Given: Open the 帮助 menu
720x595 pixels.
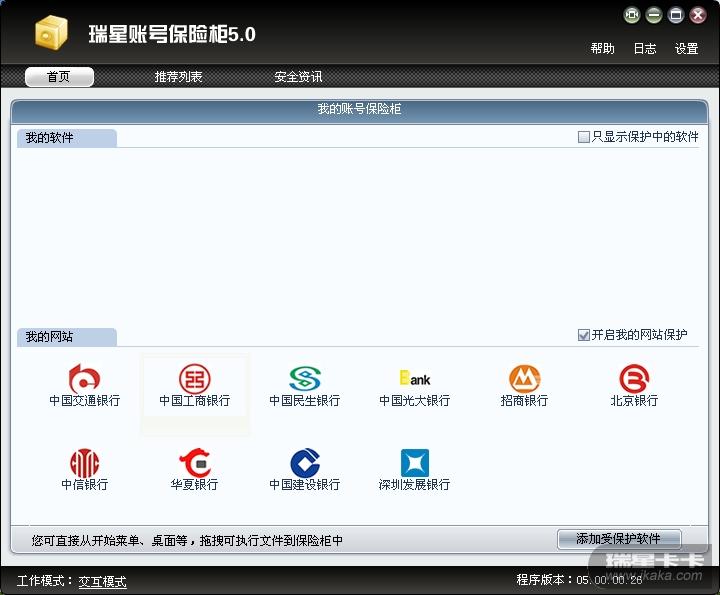Looking at the screenshot, I should point(602,48).
